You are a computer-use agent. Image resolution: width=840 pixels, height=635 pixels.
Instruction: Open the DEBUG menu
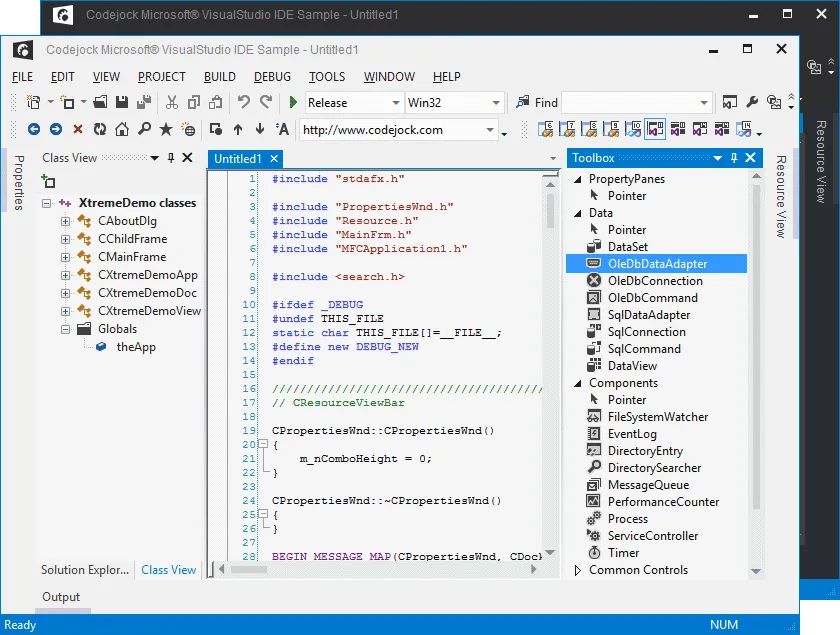272,77
